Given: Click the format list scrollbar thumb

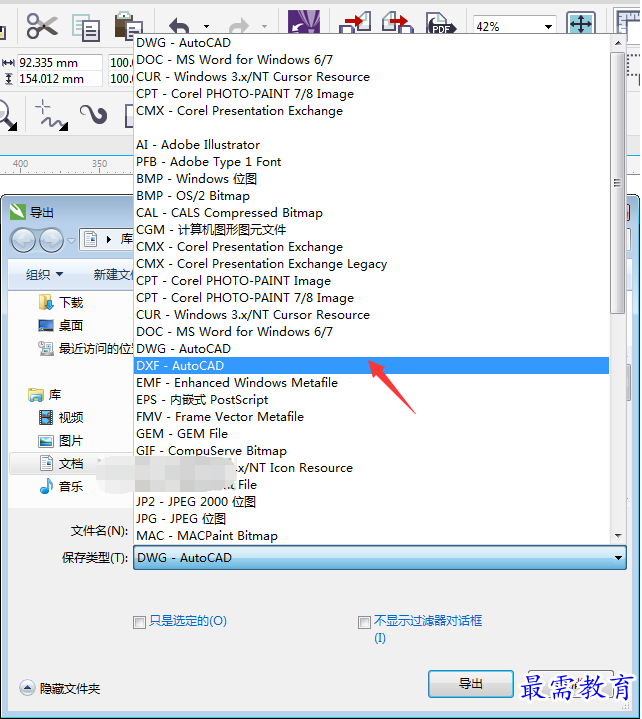Looking at the screenshot, I should (618, 183).
